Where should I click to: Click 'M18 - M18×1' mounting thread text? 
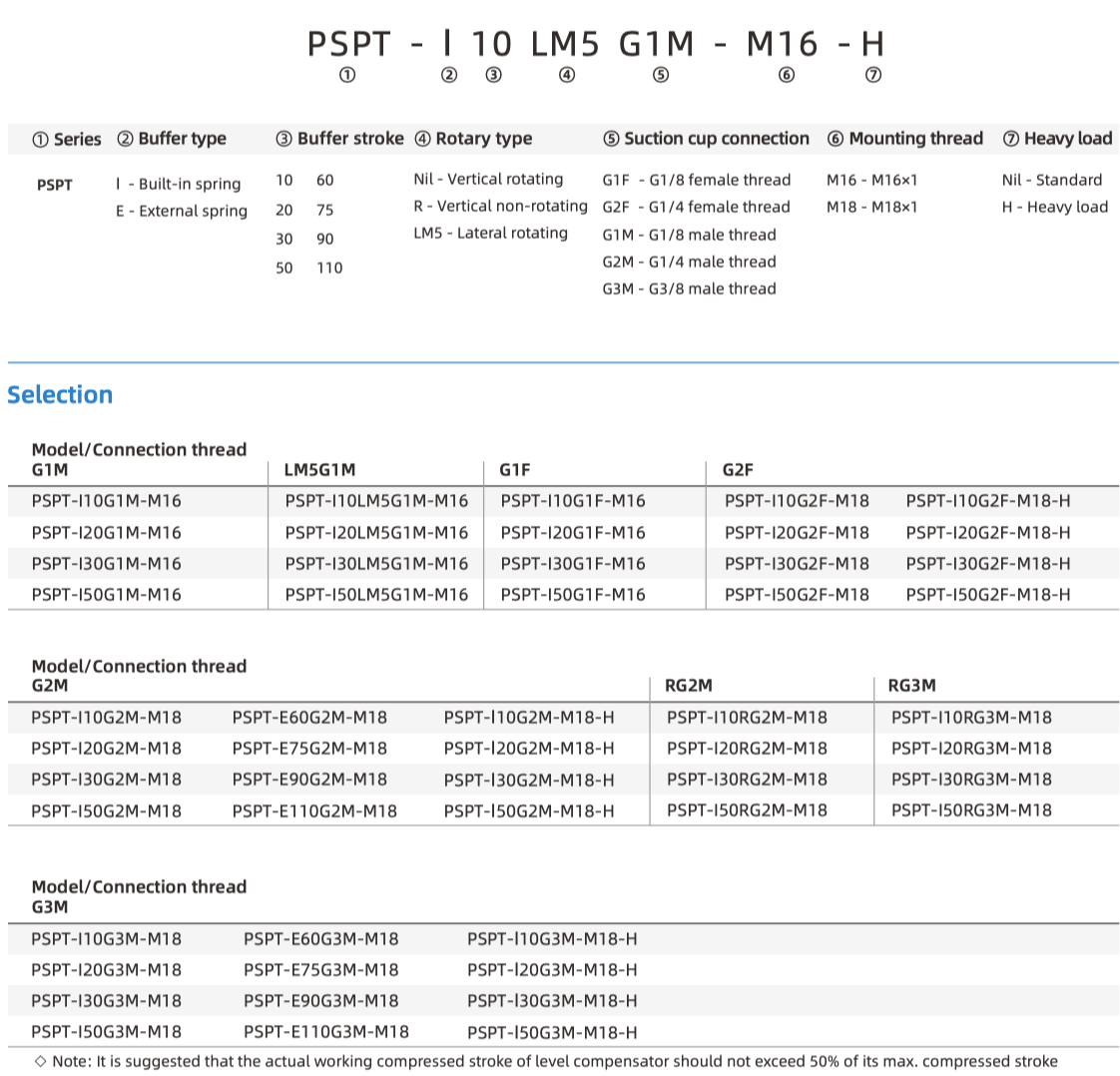coord(872,207)
